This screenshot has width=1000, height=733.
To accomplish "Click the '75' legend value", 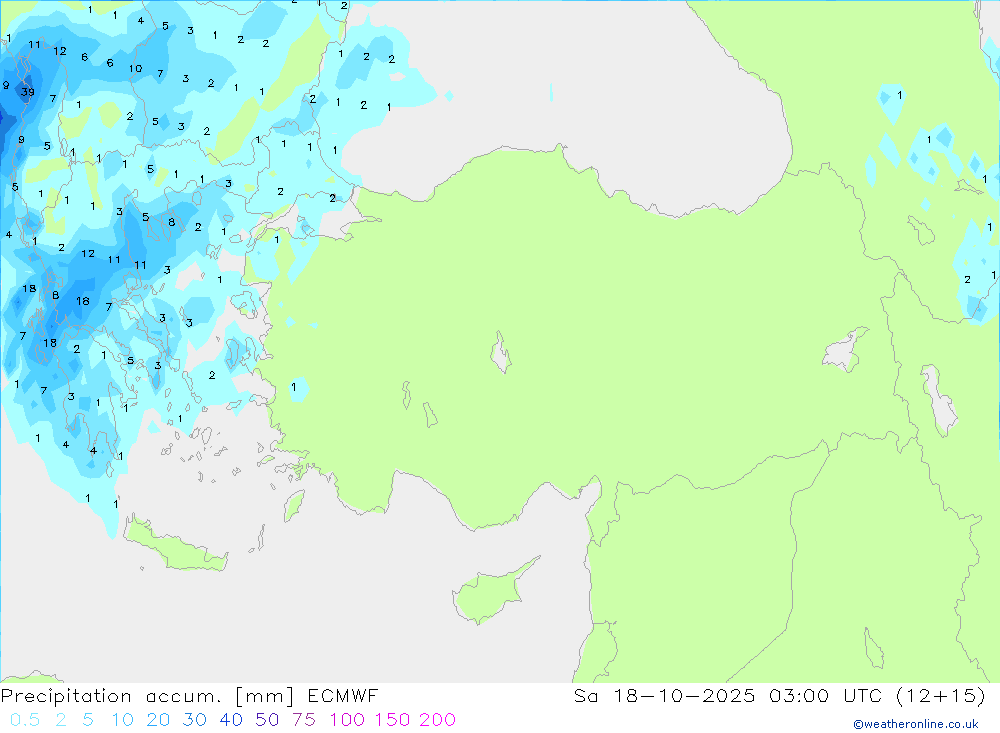I will pyautogui.click(x=304, y=720).
